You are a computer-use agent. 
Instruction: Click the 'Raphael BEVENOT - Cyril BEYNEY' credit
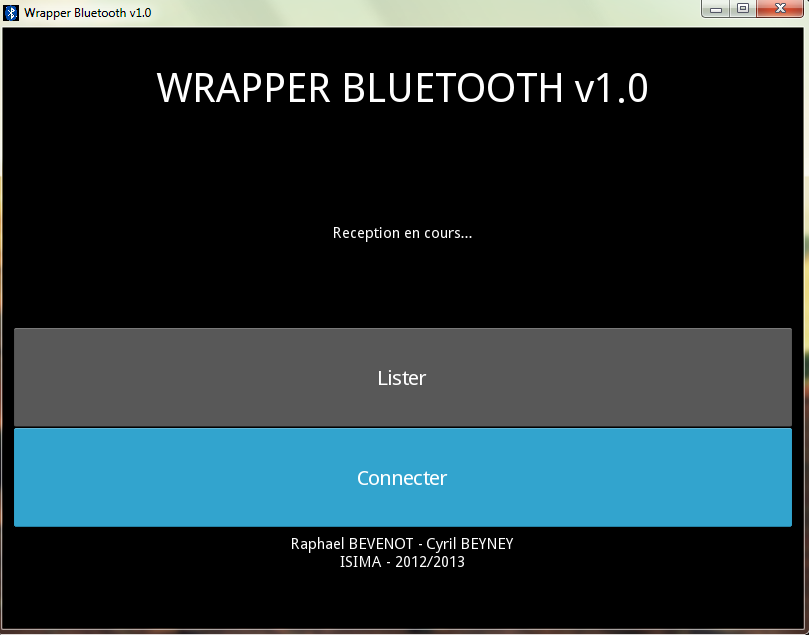coord(402,544)
